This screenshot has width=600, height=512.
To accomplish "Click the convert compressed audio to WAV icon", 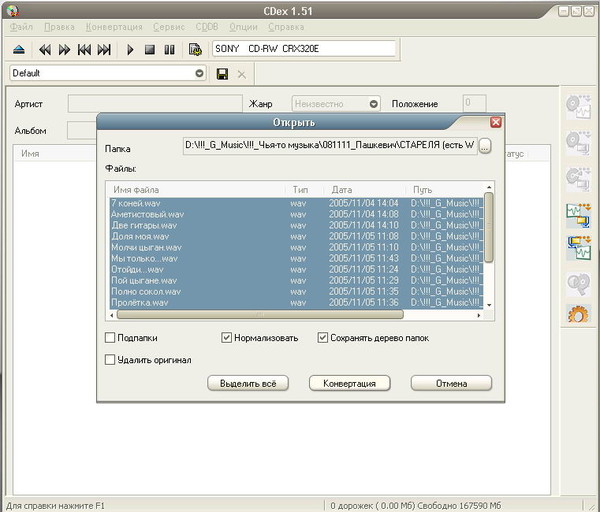I will [579, 248].
